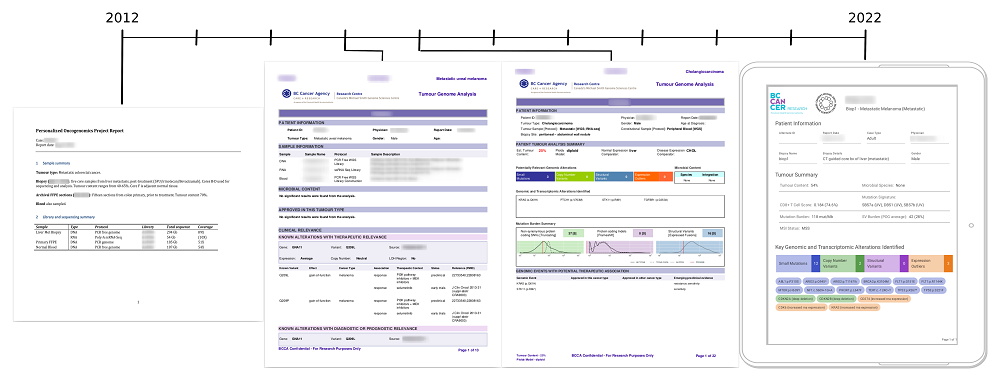Image resolution: width=1000 pixels, height=381 pixels.
Task: Click the 'Metastatic uveal melanoma' header text
Action: pyautogui.click(x=461, y=78)
